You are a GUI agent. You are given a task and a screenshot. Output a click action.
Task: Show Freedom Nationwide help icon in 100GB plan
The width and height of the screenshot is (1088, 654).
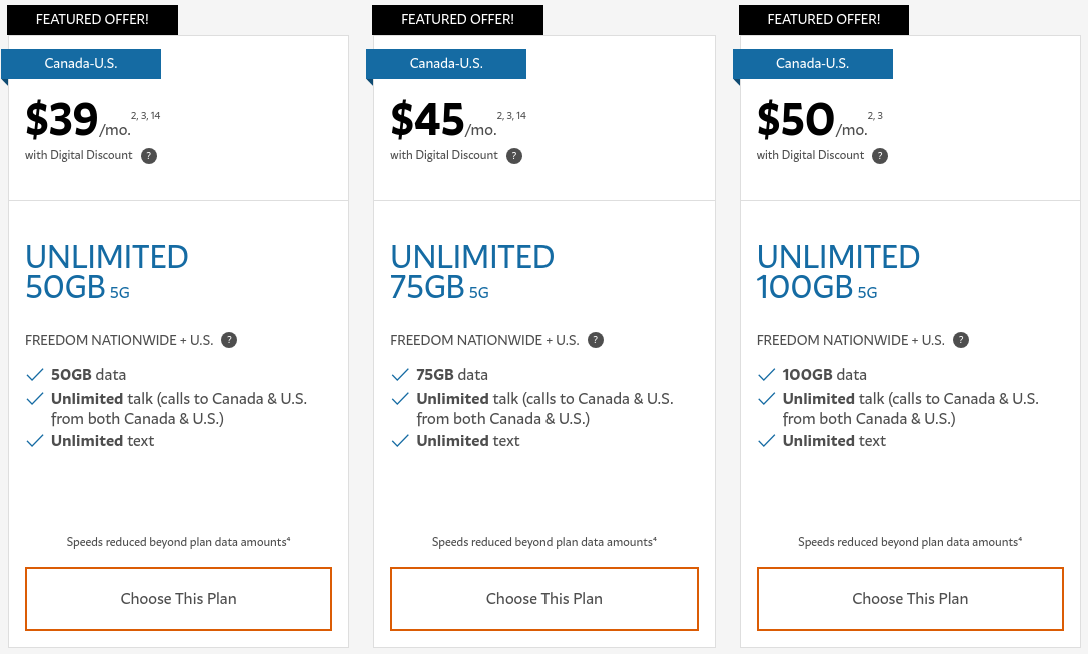click(x=961, y=340)
